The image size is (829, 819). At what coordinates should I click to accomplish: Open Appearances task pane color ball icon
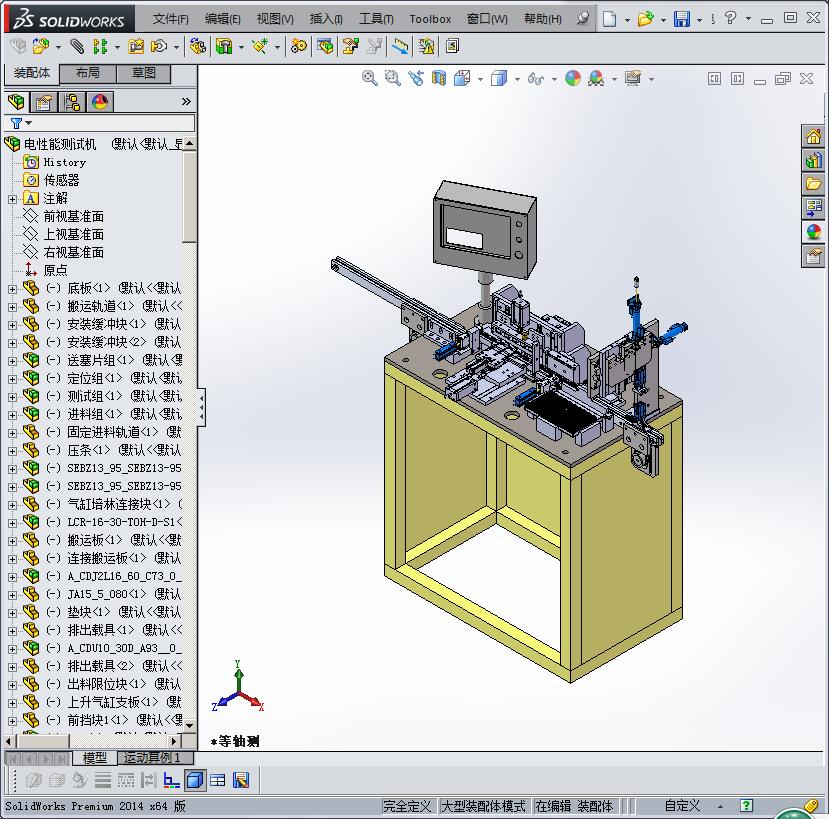click(x=813, y=232)
